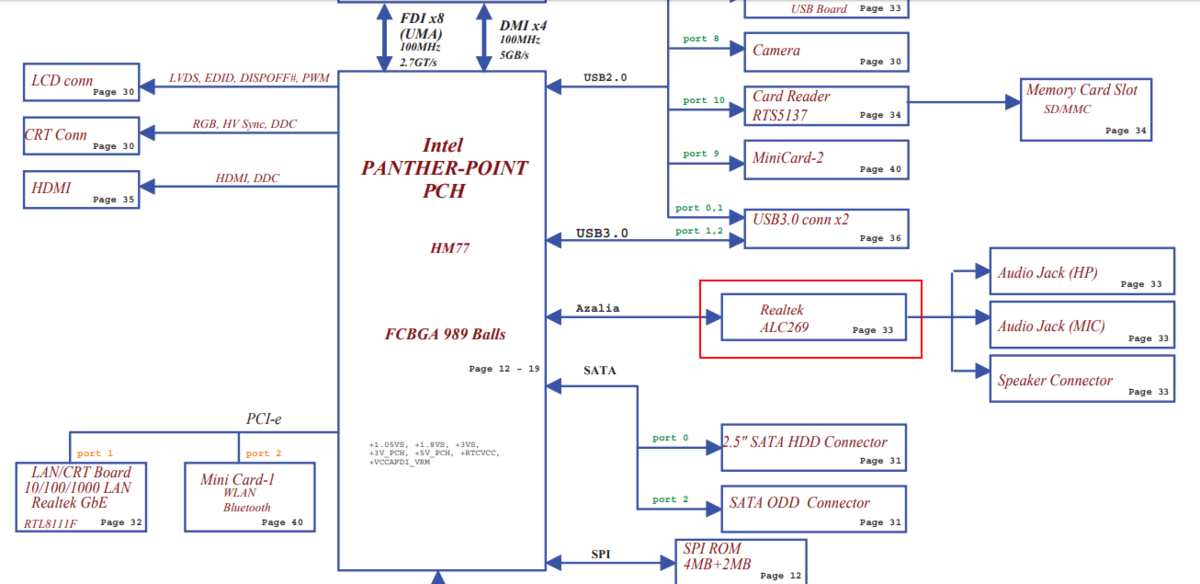
Task: Click the "RGB, HV Sync, DDC" signal label
Action: (x=244, y=125)
